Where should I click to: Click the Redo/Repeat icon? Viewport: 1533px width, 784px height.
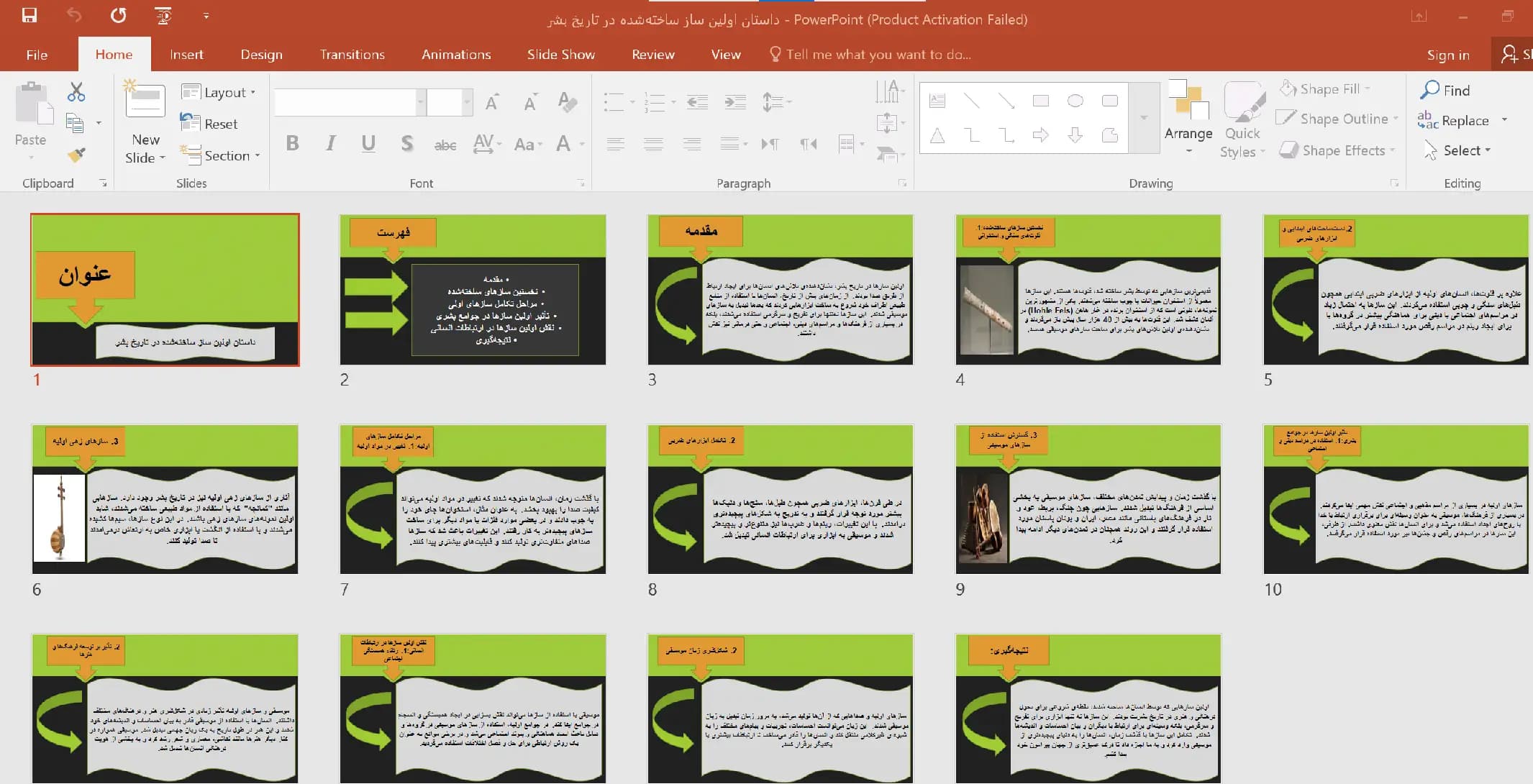pos(118,14)
